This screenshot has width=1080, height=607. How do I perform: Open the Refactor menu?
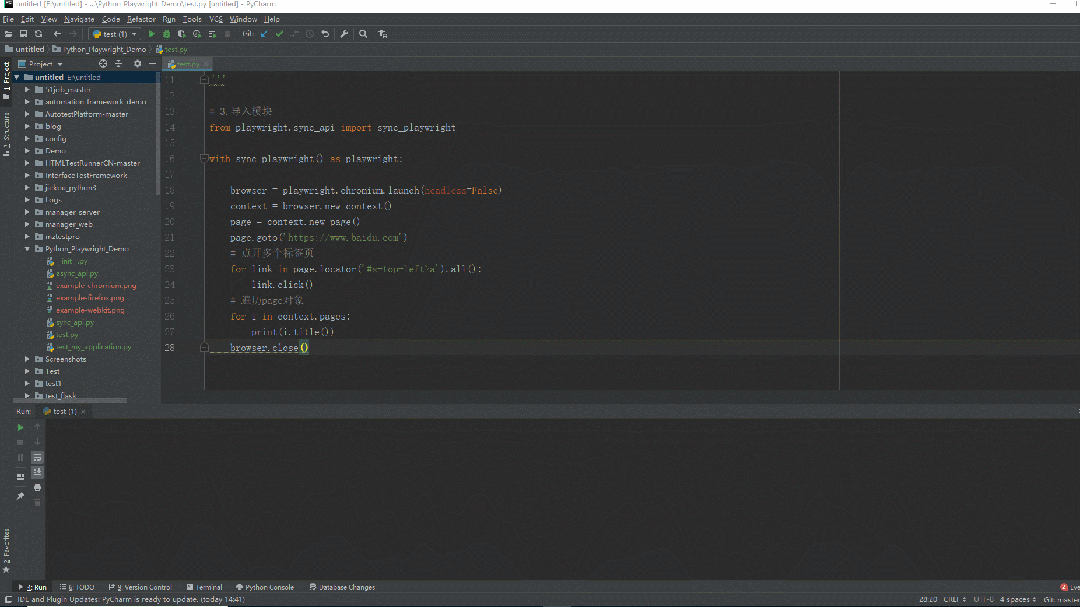click(141, 19)
